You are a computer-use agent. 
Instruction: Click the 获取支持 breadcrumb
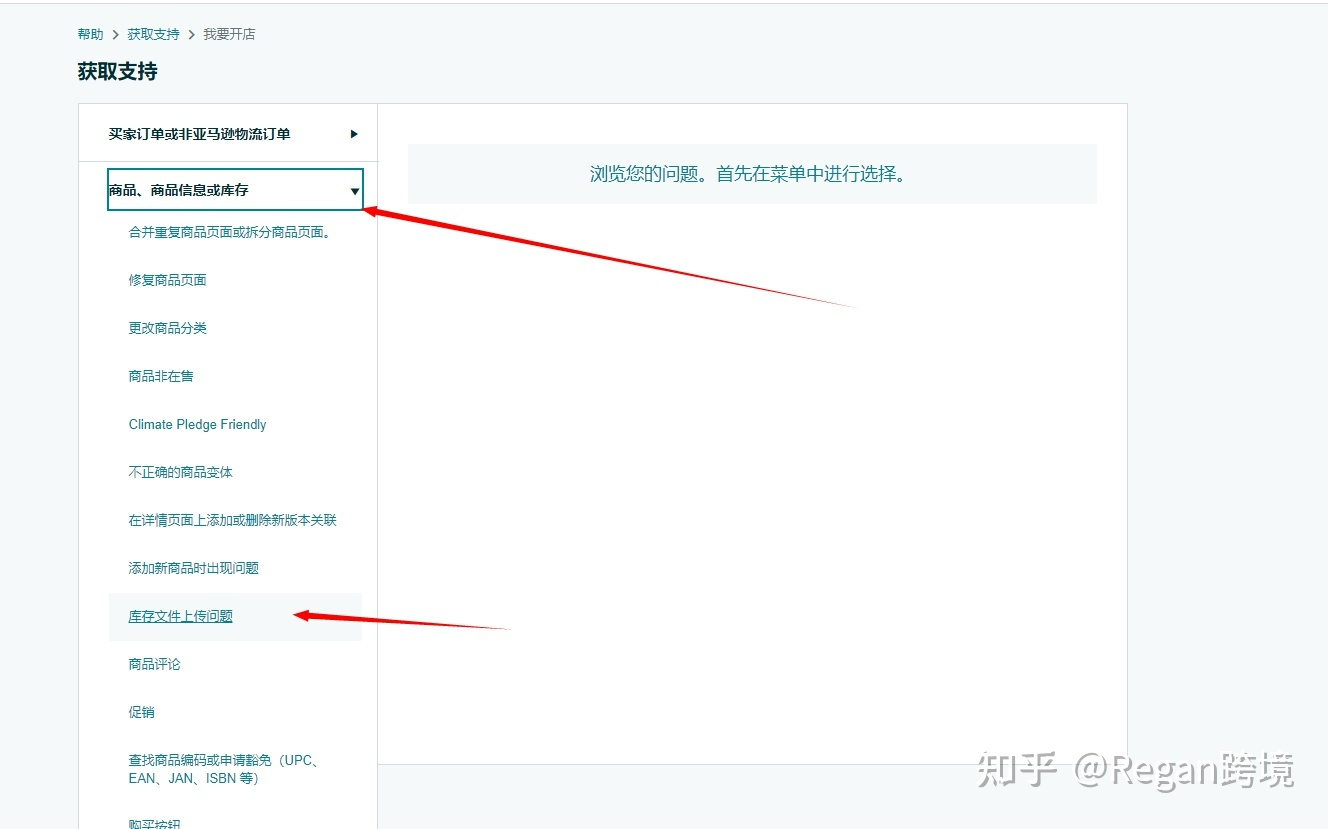point(153,33)
